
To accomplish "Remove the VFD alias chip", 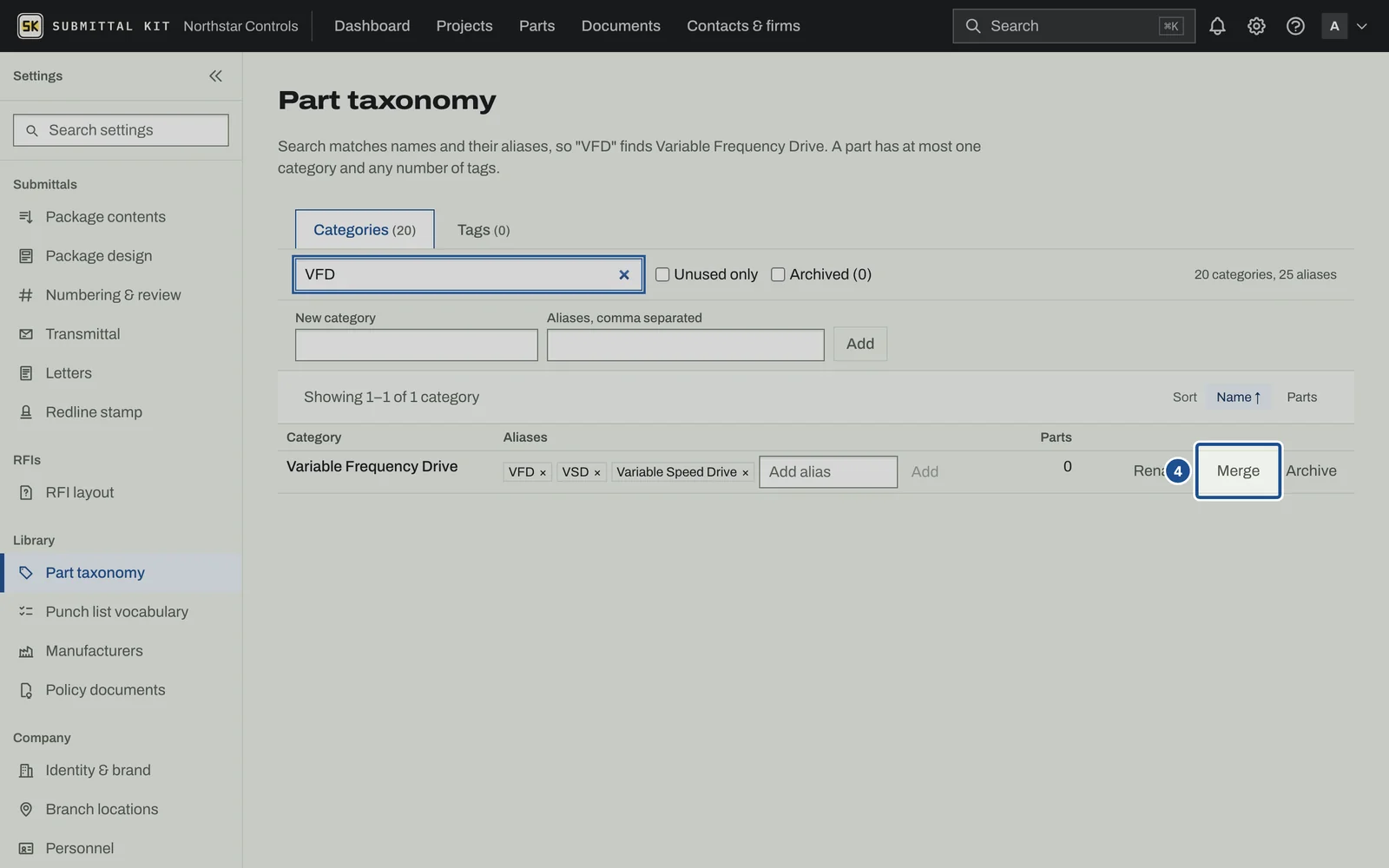I will (x=543, y=472).
